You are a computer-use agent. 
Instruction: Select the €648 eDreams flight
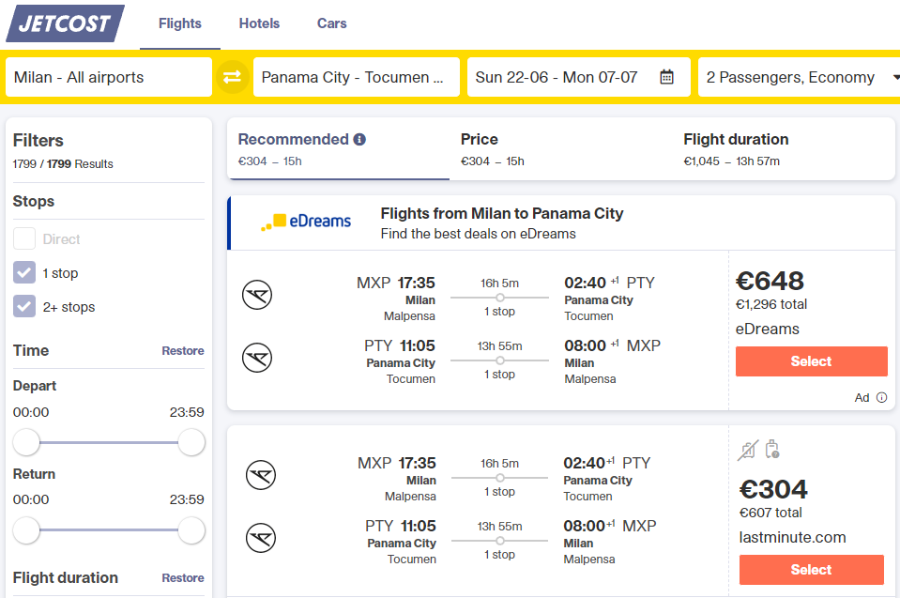[x=812, y=362]
